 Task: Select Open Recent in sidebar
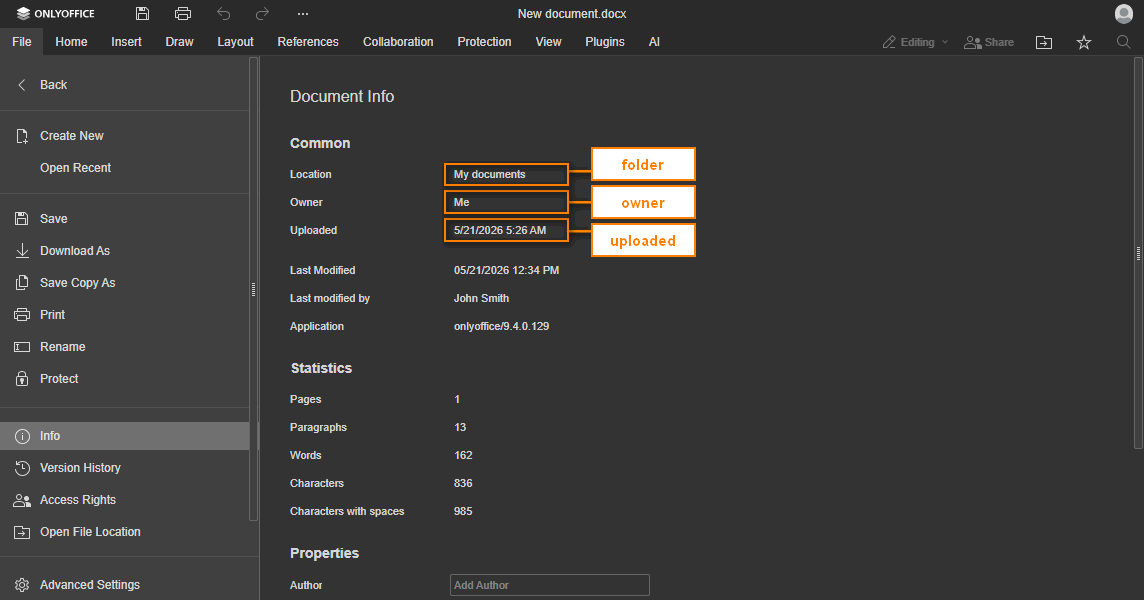[x=76, y=168]
